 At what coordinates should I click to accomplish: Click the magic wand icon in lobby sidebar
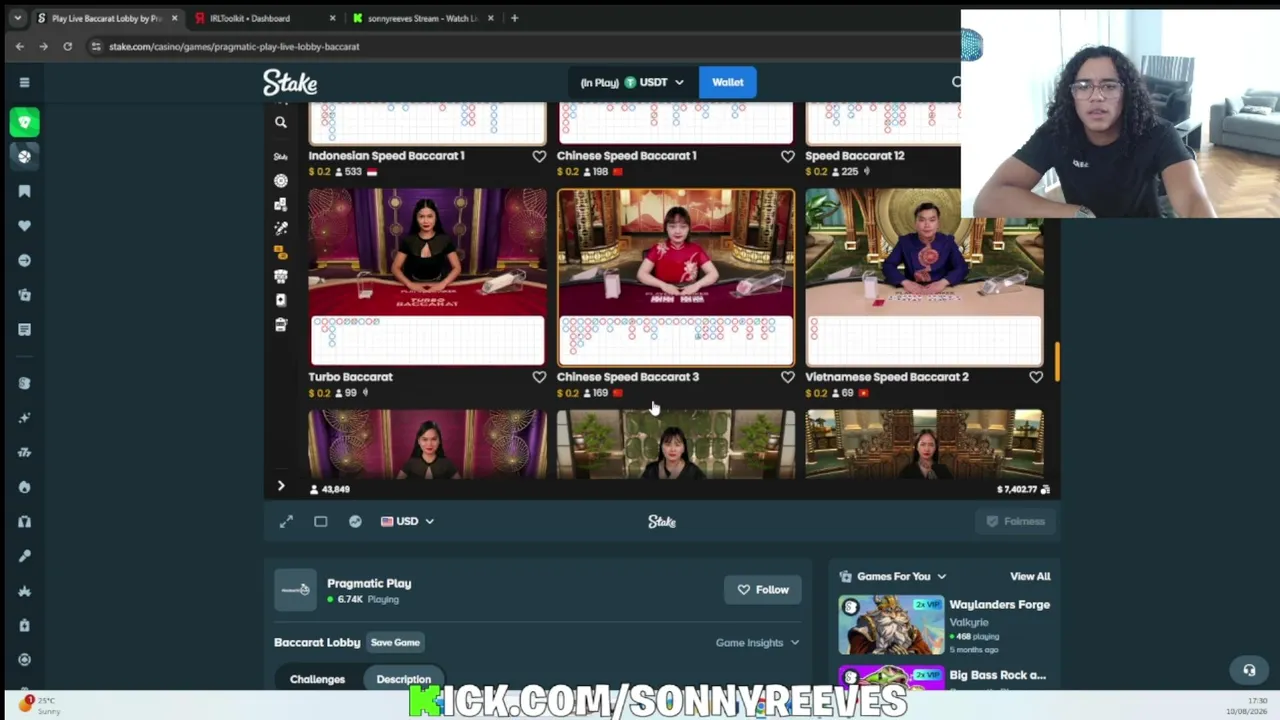tap(281, 228)
